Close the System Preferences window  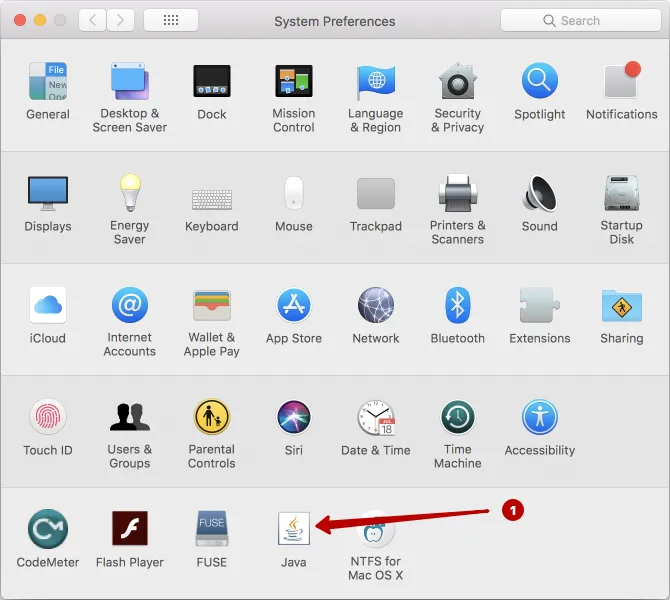20,20
